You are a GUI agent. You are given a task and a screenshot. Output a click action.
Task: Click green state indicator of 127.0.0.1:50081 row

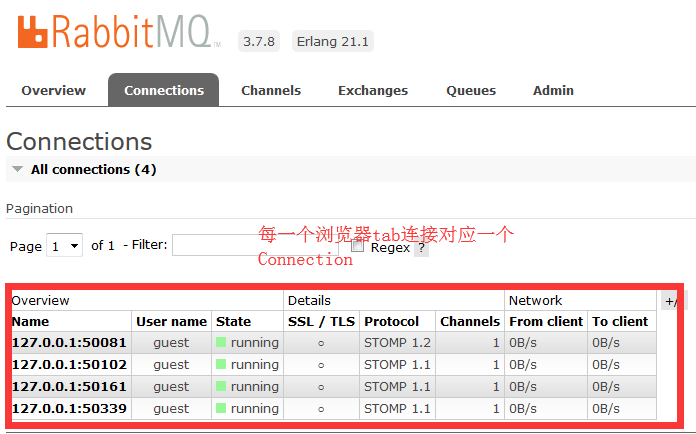[x=221, y=342]
